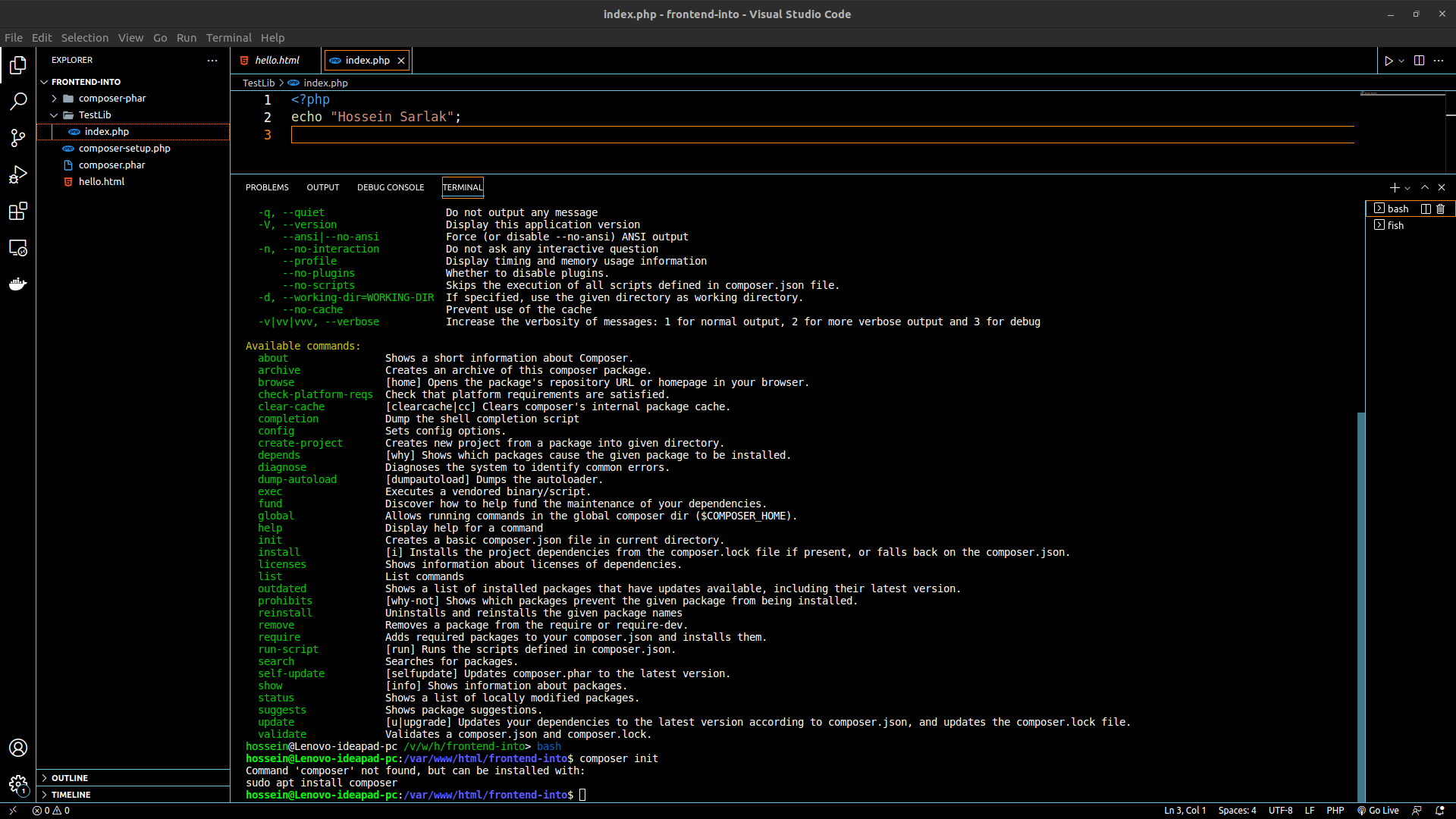
Task: Open the Edit menu
Action: (42, 38)
